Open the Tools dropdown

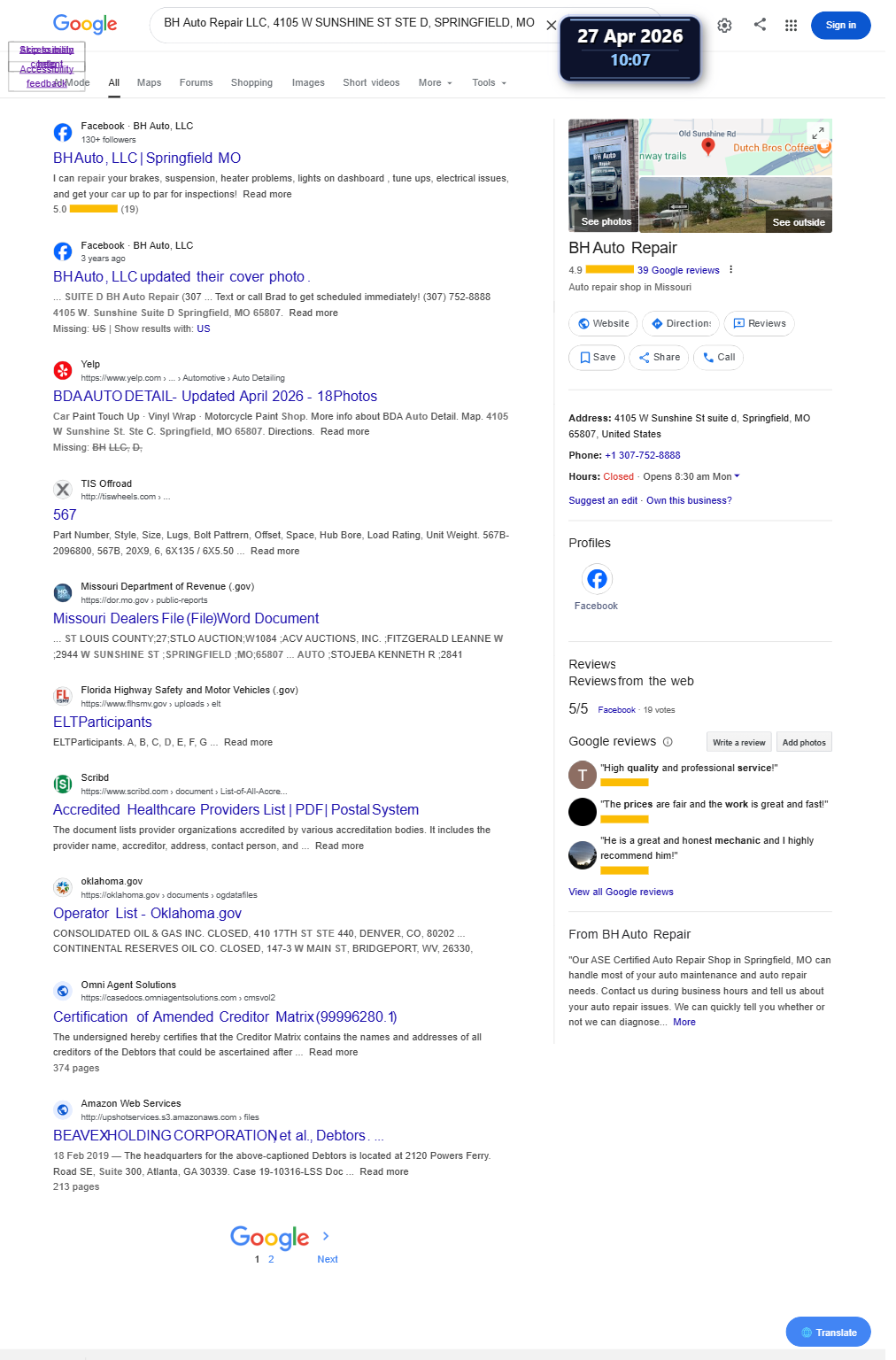pyautogui.click(x=489, y=82)
